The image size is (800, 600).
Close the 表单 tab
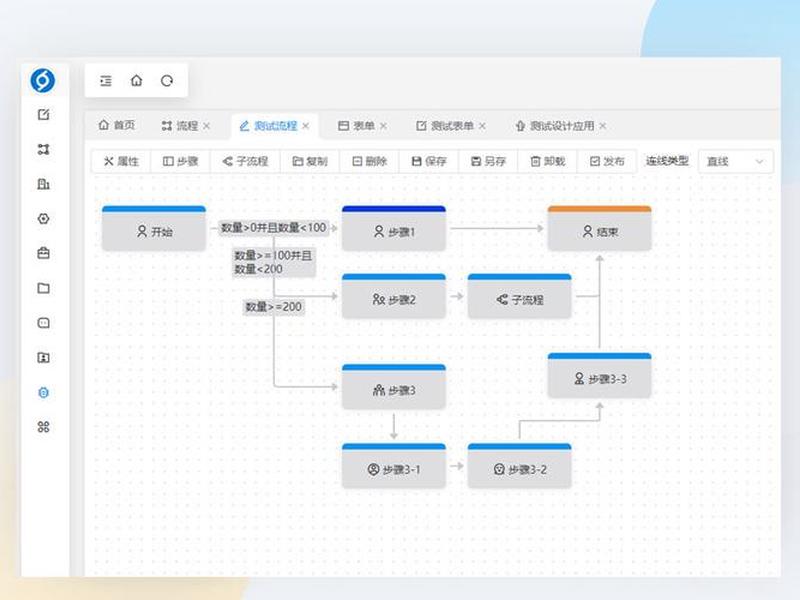[x=383, y=126]
